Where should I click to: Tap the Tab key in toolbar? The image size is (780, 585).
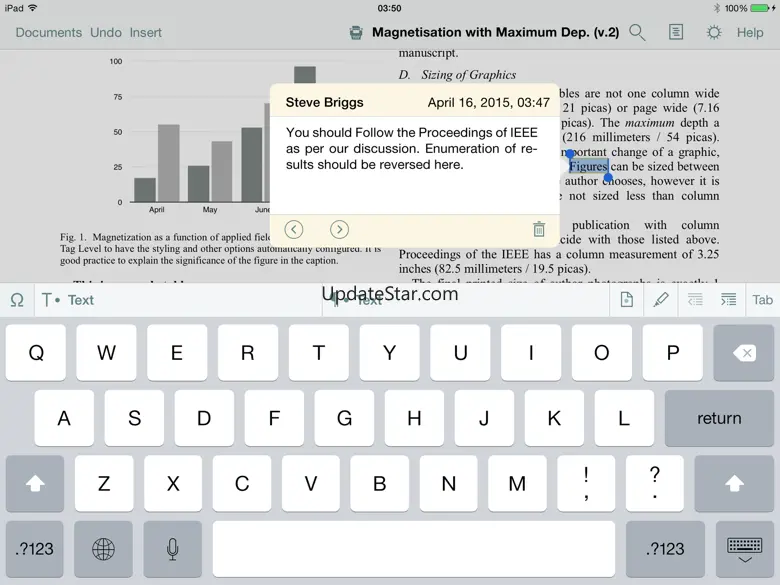[x=762, y=300]
